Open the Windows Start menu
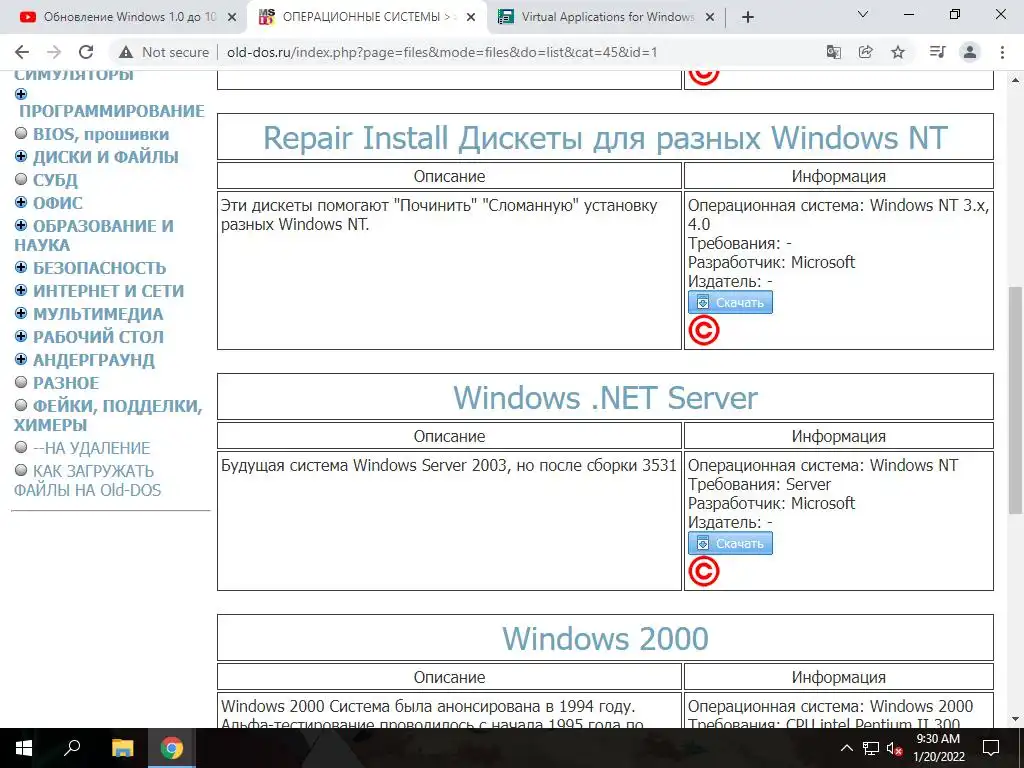1024x768 pixels. [23, 748]
